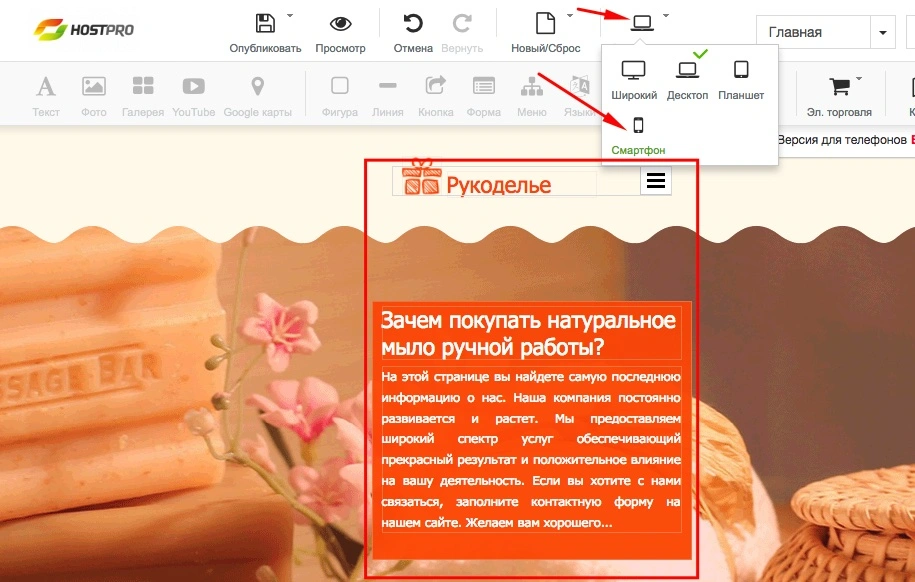Expand the Новый/Сброс dropdown arrow
This screenshot has width=915, height=582.
point(570,15)
